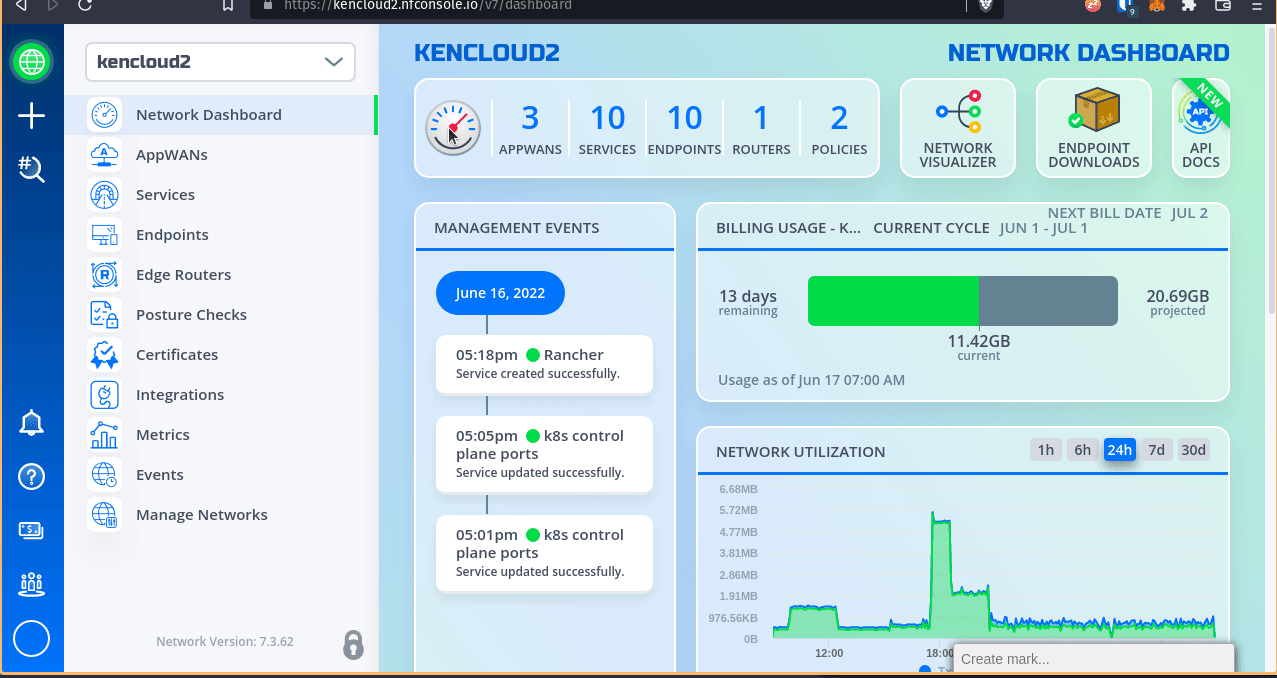Select Network Dashboard in the navigation
The width and height of the screenshot is (1277, 678).
click(220, 115)
